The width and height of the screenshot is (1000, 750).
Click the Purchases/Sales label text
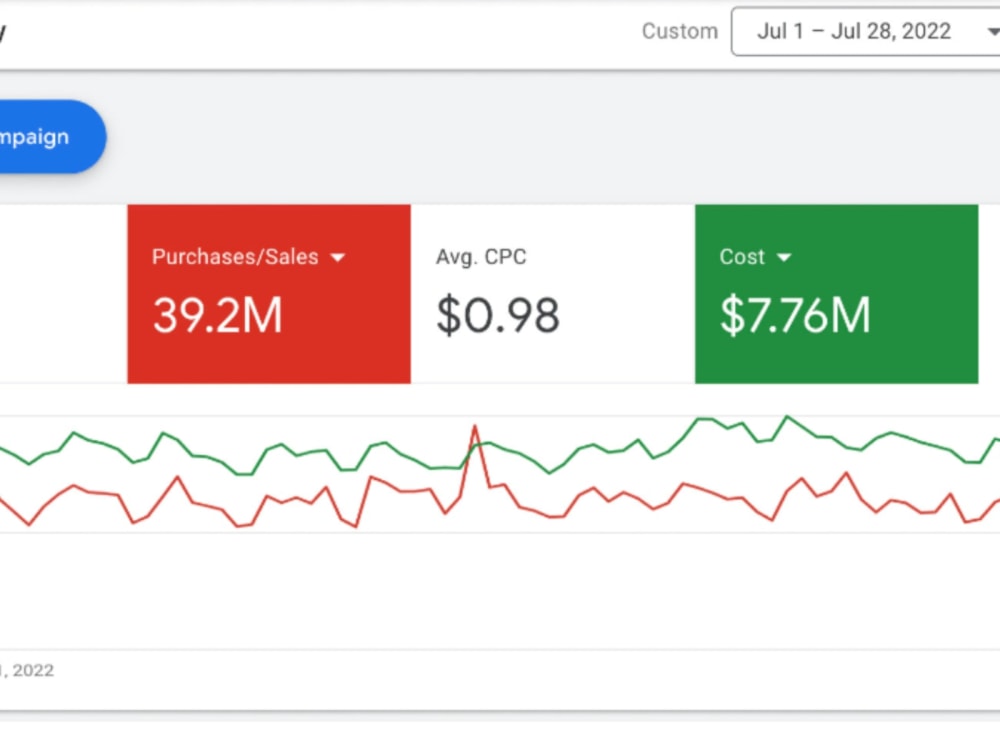235,257
